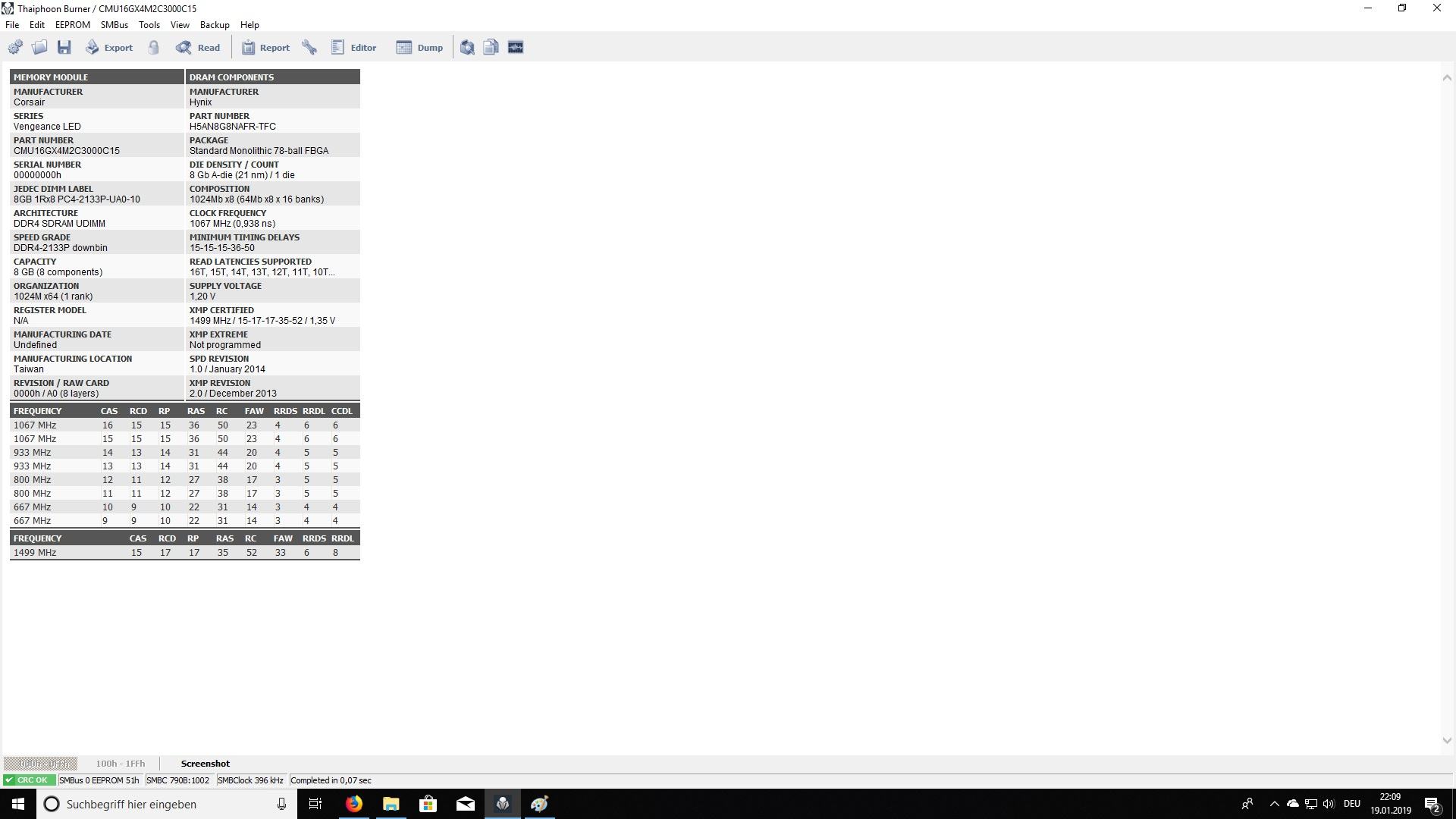Click the XMP certified 1499 MHz value
Image resolution: width=1456 pixels, height=819 pixels.
pos(262,321)
